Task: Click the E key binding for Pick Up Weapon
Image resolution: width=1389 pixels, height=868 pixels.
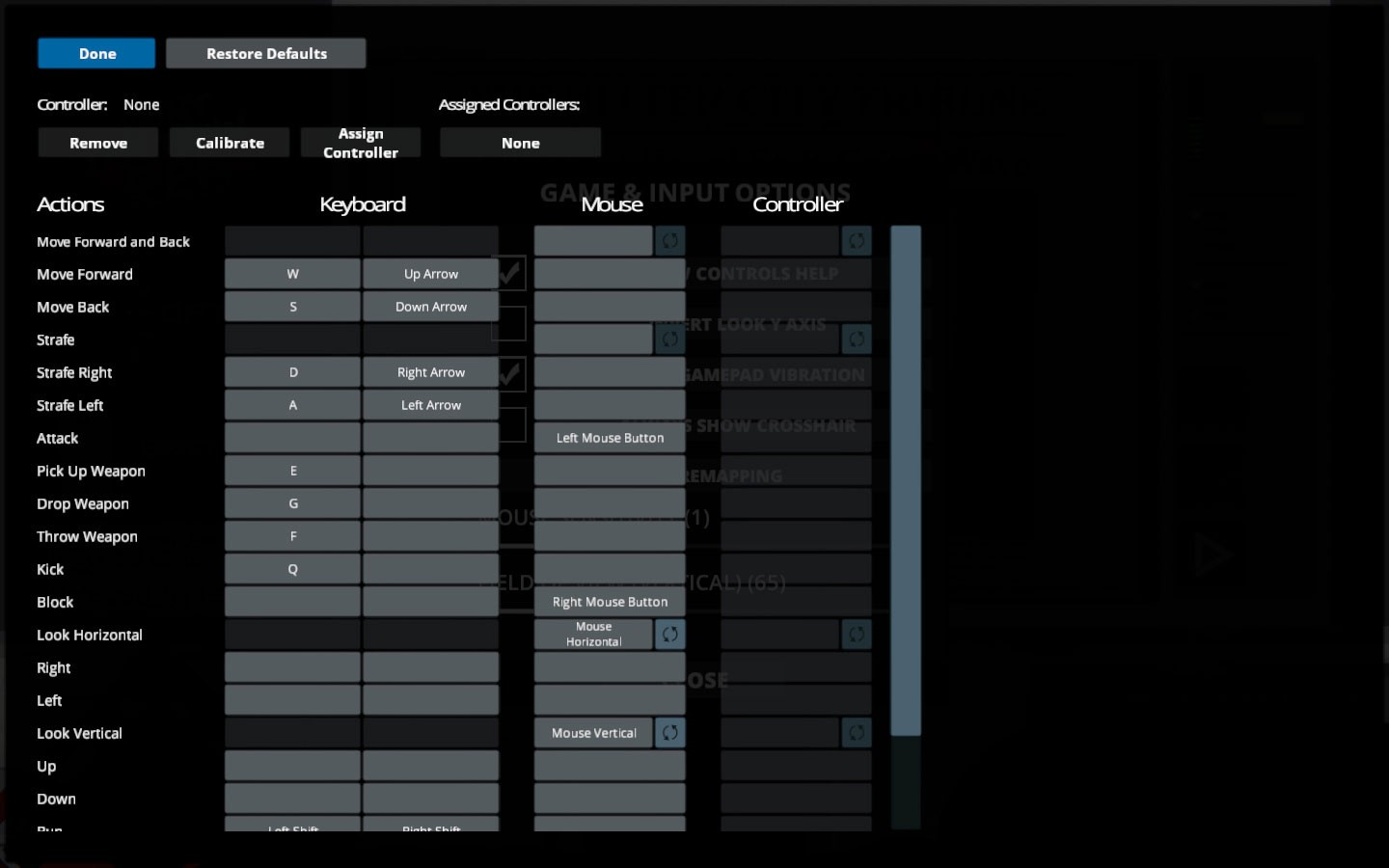Action: (x=292, y=471)
